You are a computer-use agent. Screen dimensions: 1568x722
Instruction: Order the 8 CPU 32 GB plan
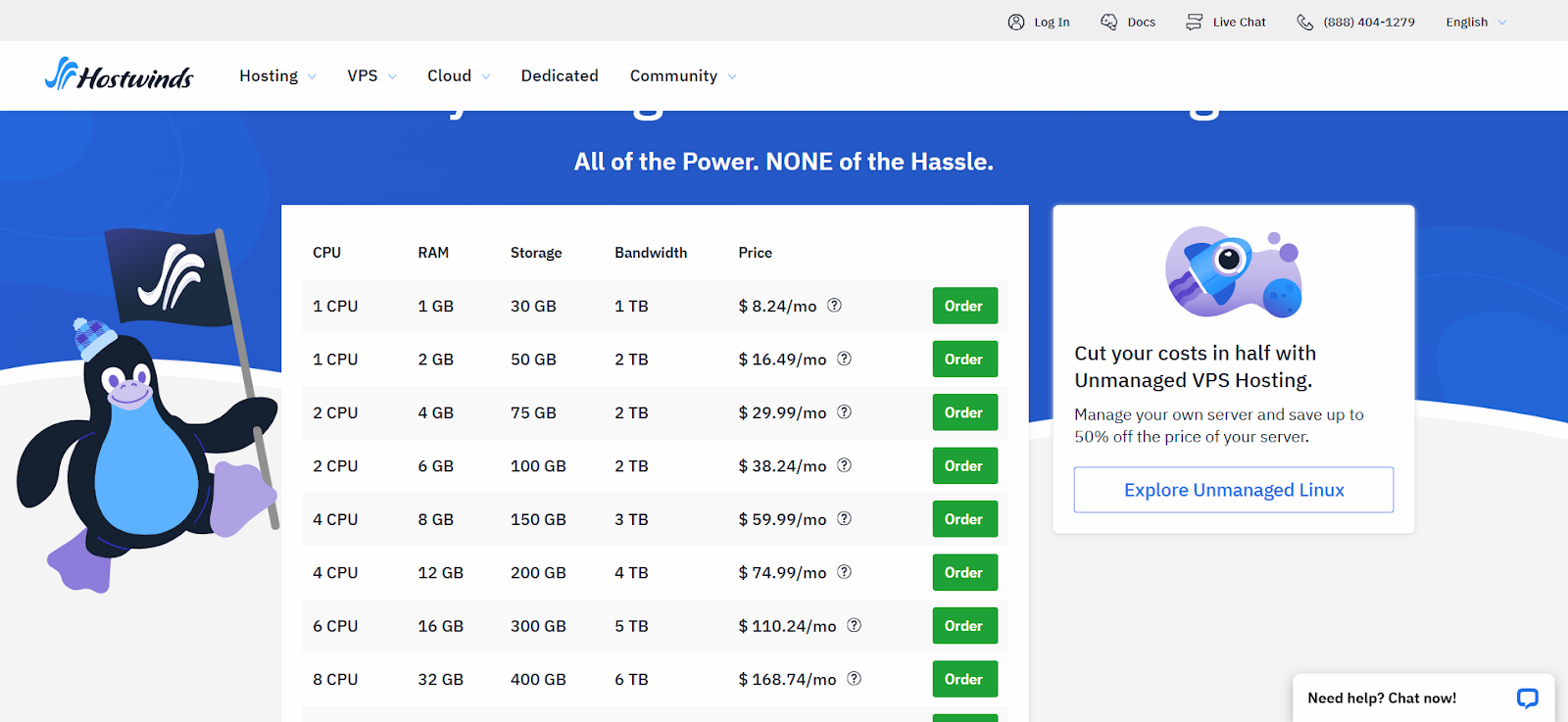[x=964, y=679]
